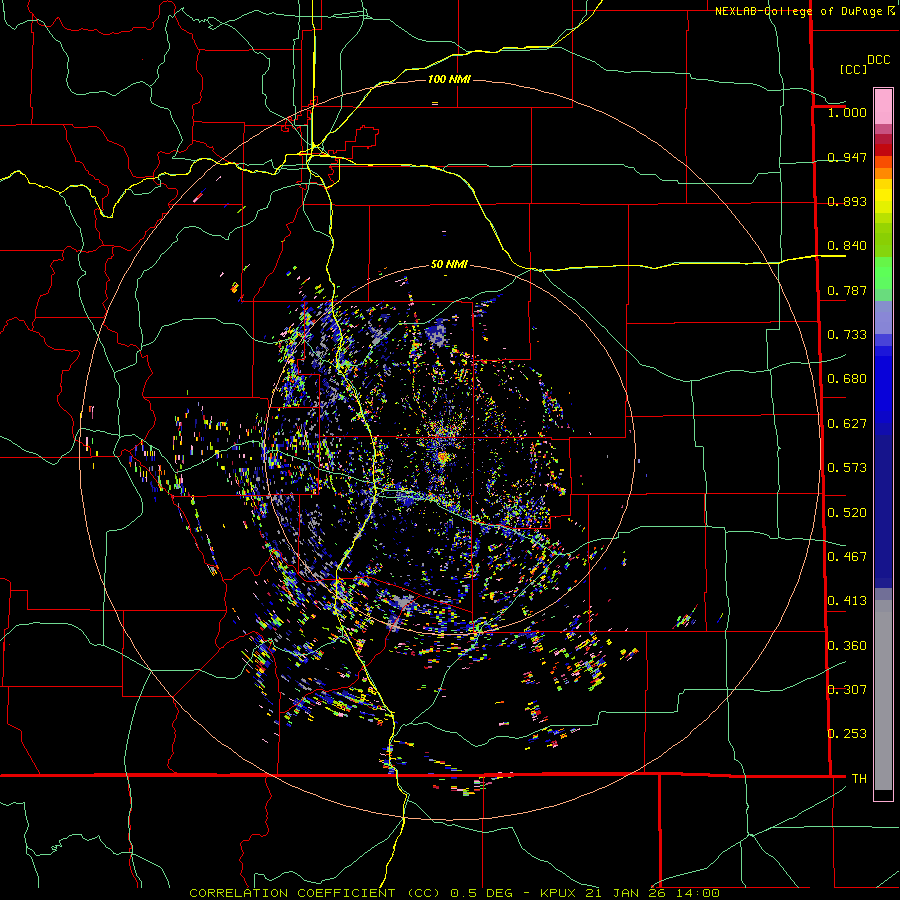Click the [CC] units label
Image resolution: width=900 pixels, height=900 pixels.
click(853, 69)
